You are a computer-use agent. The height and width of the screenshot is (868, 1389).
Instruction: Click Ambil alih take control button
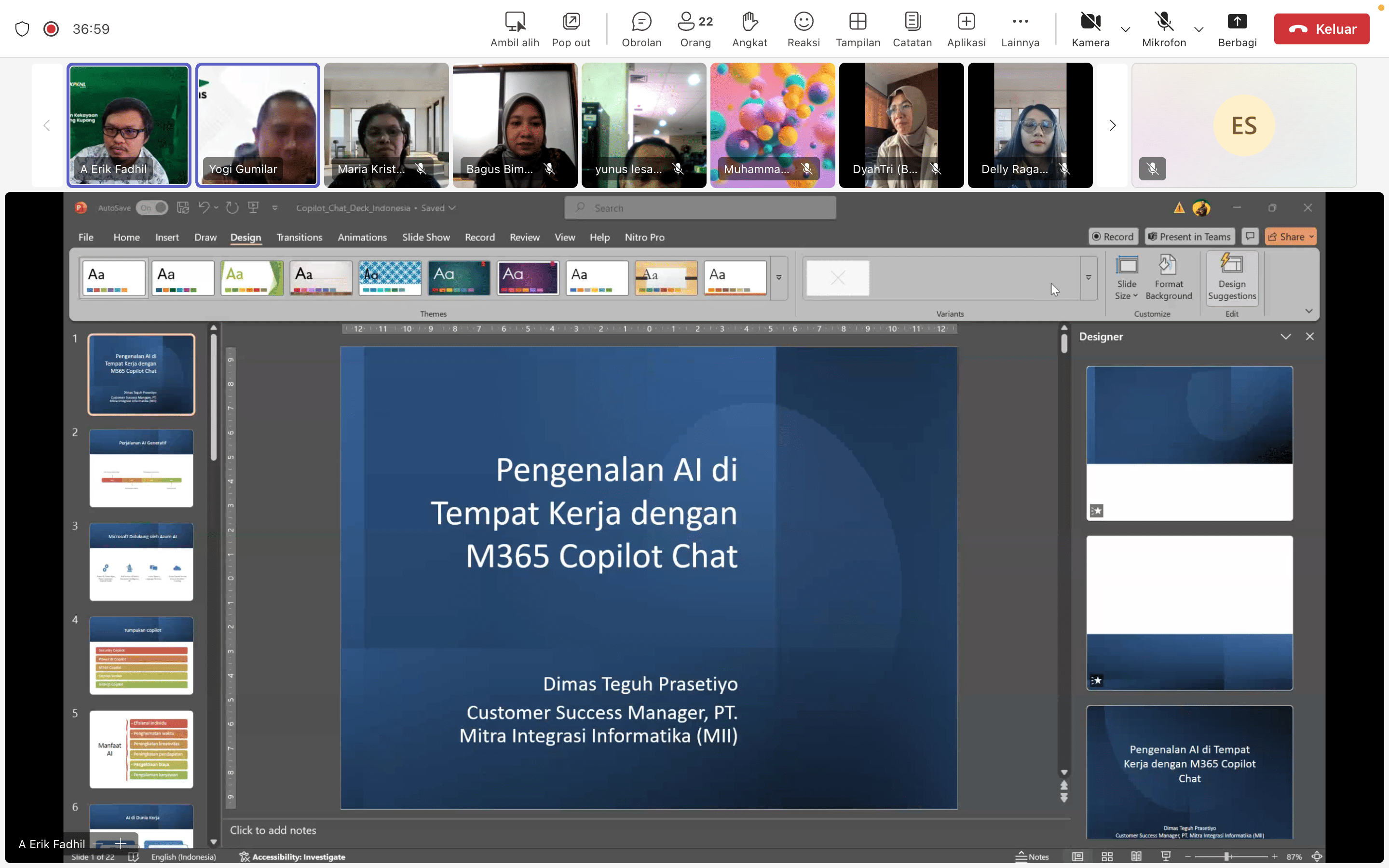coord(514,29)
